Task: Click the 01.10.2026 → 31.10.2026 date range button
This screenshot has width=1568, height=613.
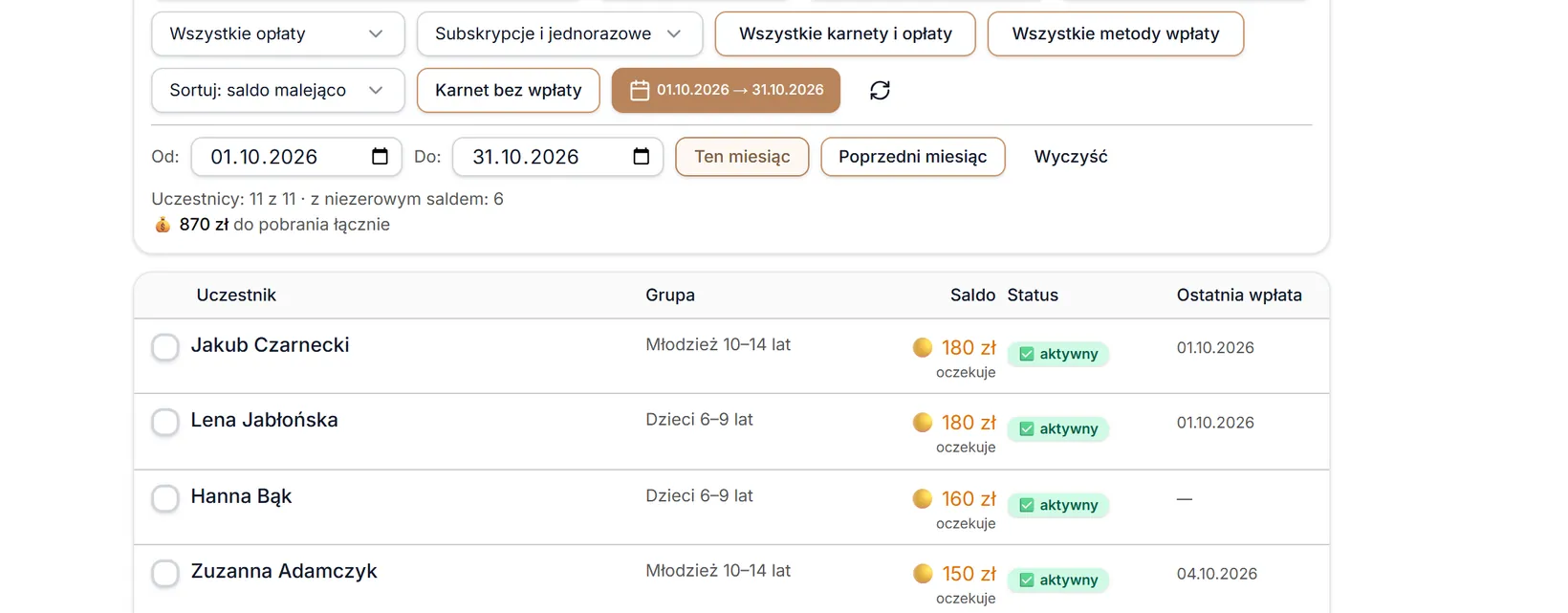Action: click(726, 90)
